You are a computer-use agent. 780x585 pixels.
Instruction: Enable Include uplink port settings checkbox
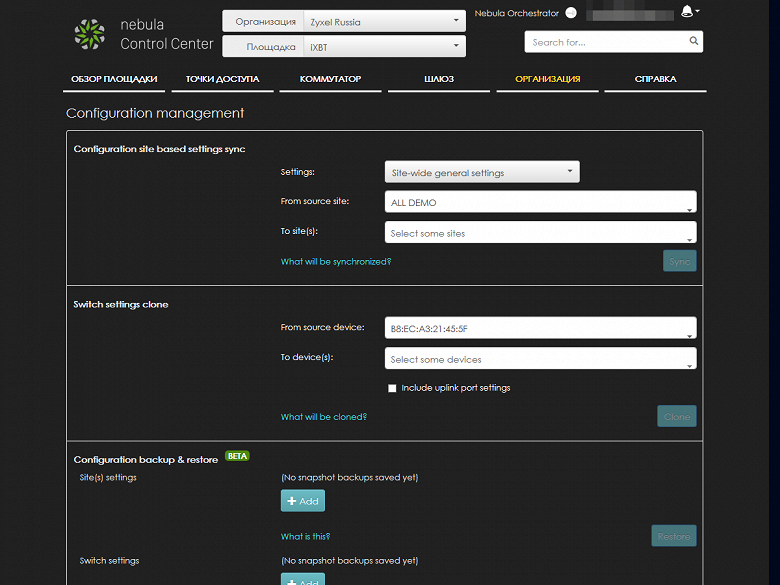[x=392, y=388]
